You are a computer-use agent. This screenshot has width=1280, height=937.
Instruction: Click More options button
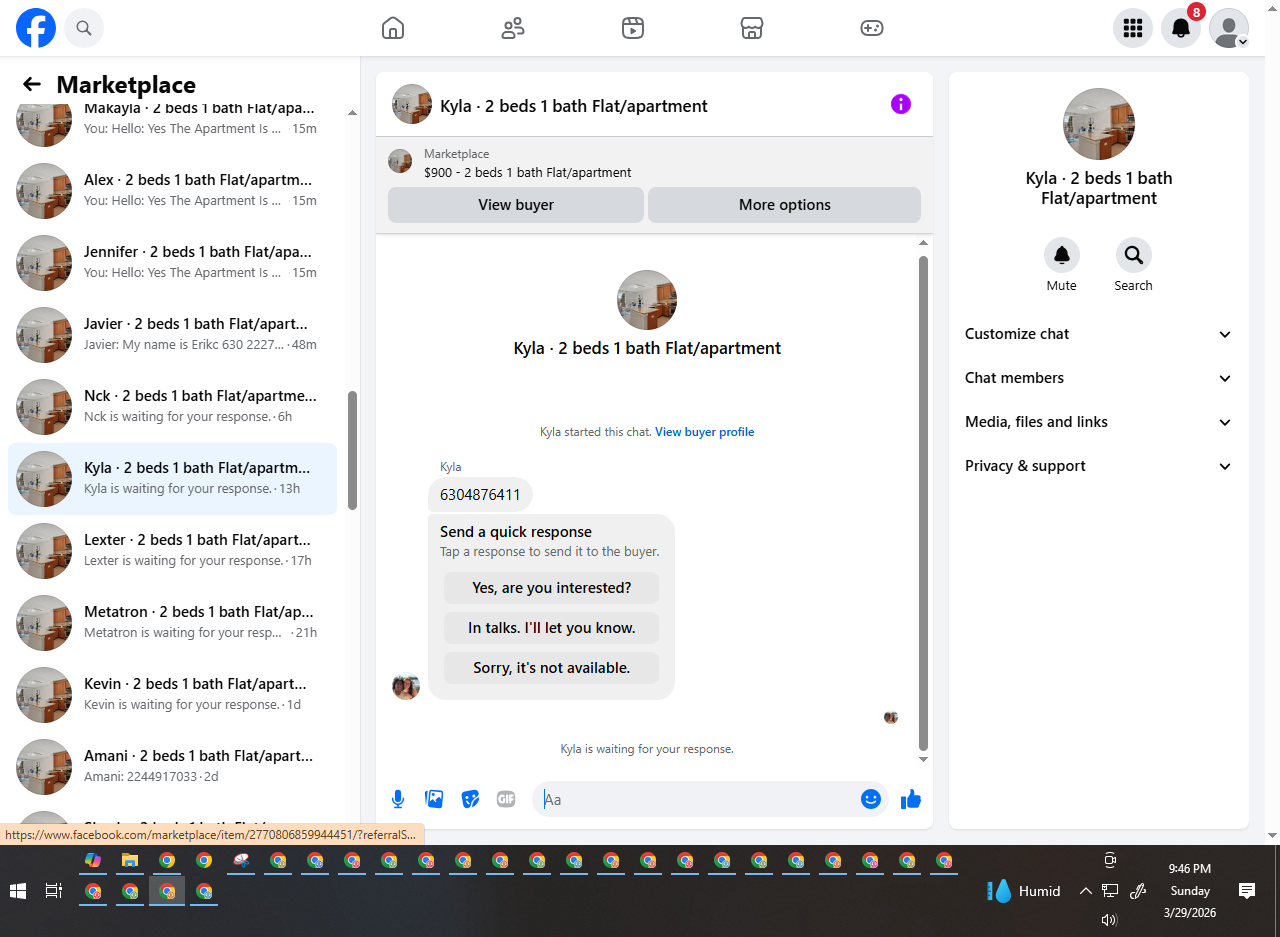coord(785,205)
